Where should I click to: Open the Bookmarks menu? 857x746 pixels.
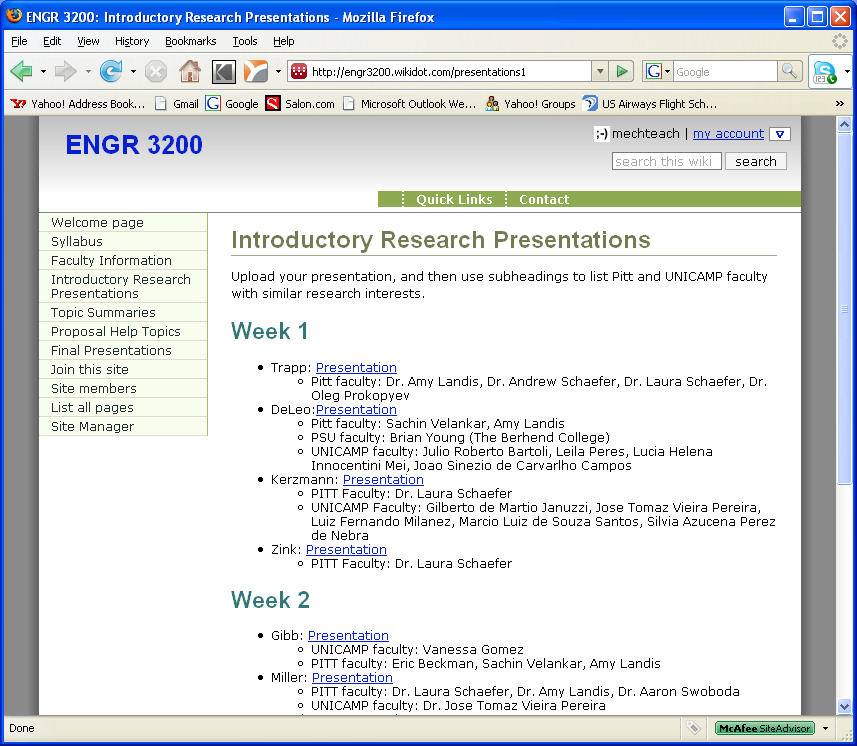[190, 41]
